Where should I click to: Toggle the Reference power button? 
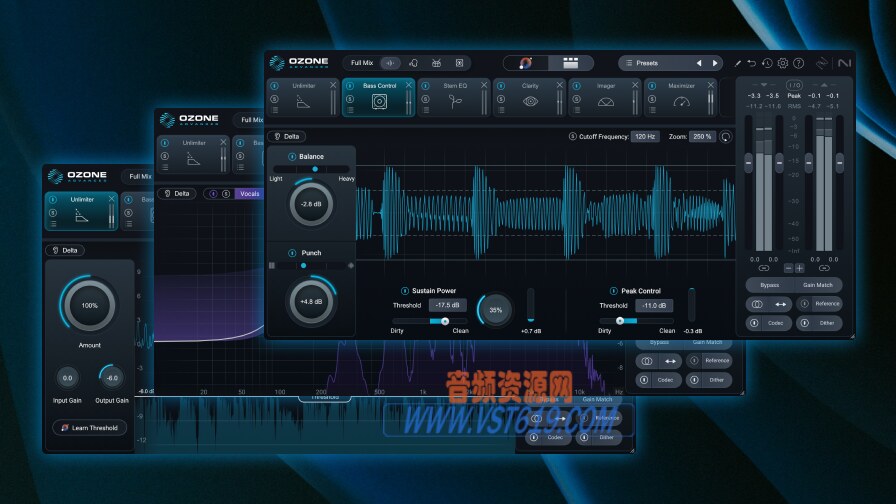coord(805,304)
